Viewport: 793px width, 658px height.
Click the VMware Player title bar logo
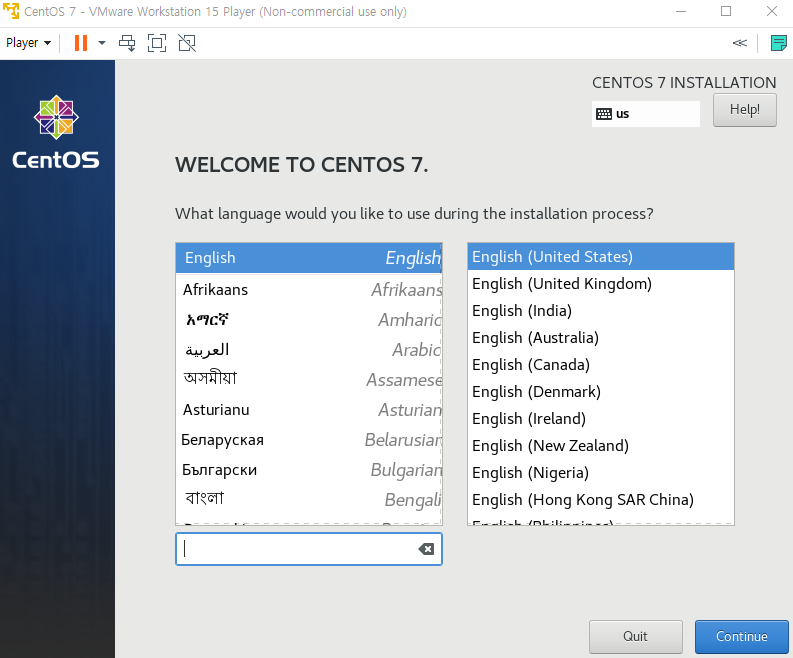click(x=11, y=11)
